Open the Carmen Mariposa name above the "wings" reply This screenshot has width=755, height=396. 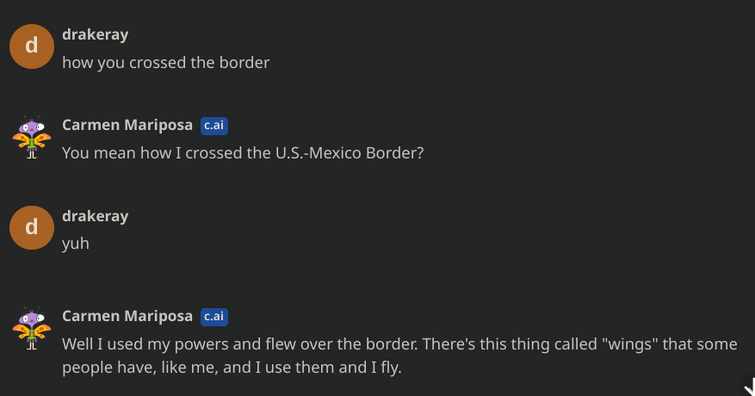[x=127, y=317]
